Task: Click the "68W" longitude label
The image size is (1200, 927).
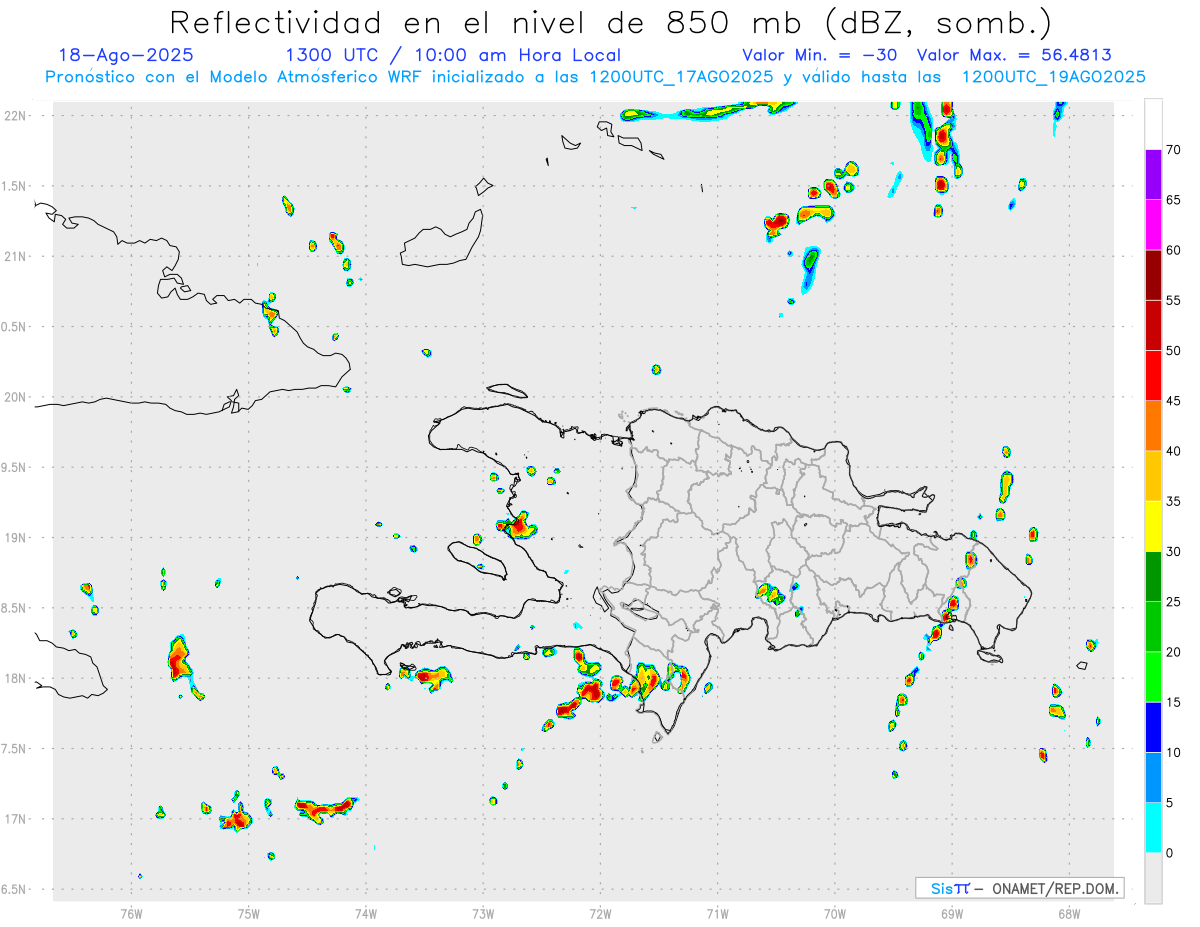Action: coord(1068,913)
